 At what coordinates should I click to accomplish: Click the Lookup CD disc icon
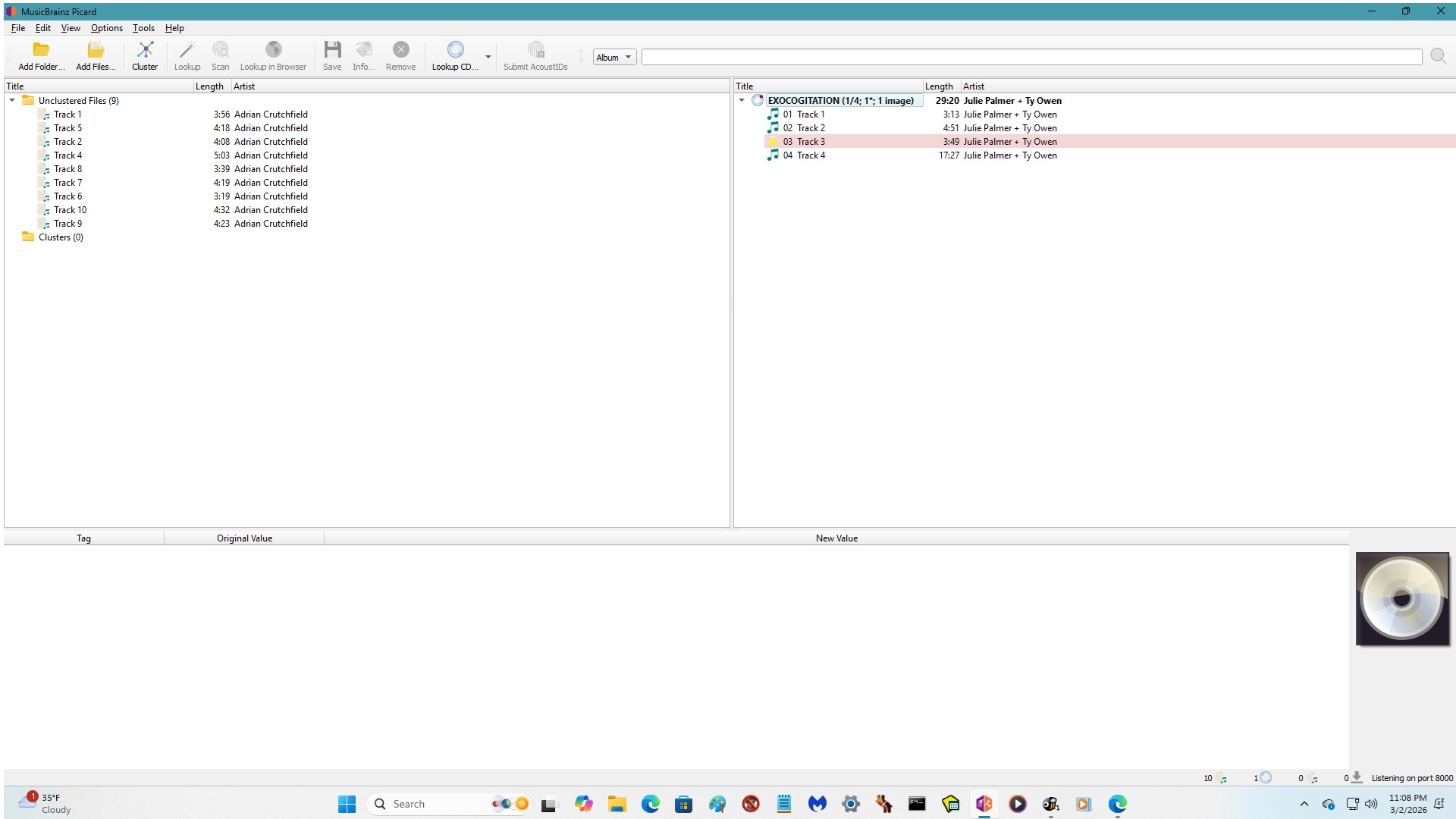click(x=455, y=51)
